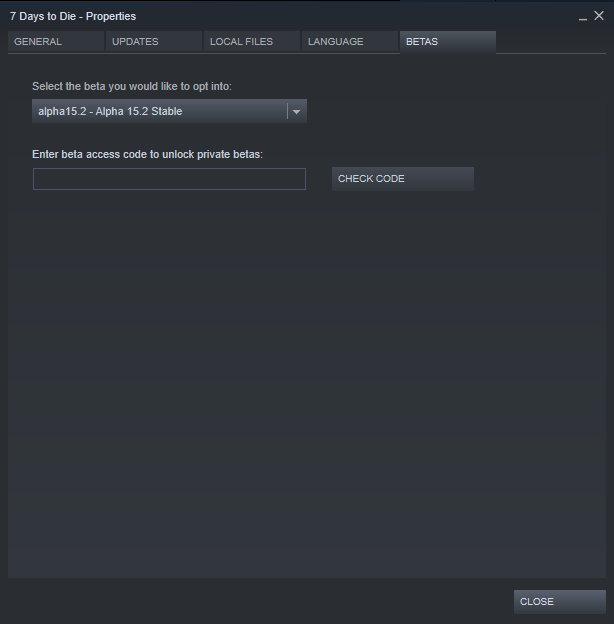Go to the LOCAL FILES tab
The image size is (614, 624).
(252, 41)
